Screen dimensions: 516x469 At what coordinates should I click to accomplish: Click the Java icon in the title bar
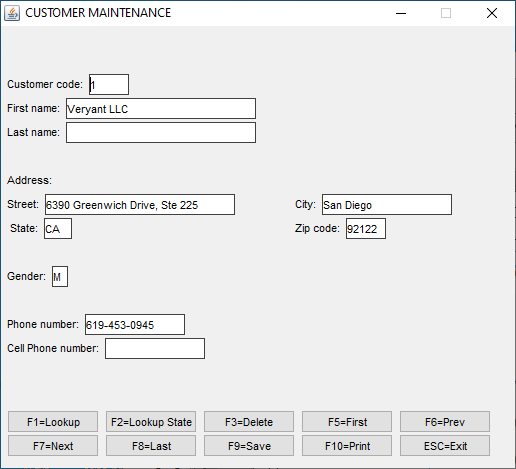tap(12, 13)
